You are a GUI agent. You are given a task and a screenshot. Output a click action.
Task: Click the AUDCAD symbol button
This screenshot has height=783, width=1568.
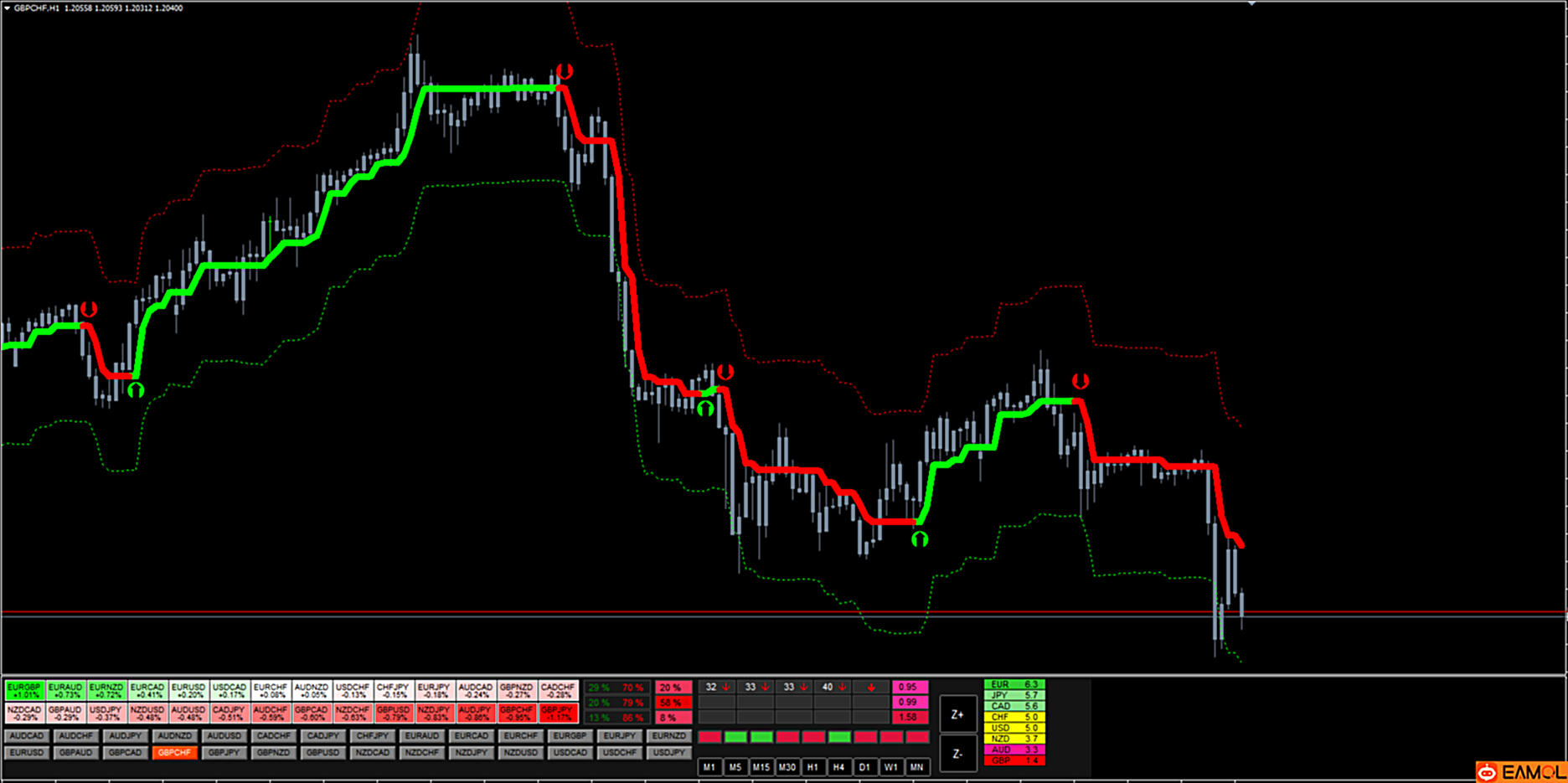pyautogui.click(x=26, y=736)
